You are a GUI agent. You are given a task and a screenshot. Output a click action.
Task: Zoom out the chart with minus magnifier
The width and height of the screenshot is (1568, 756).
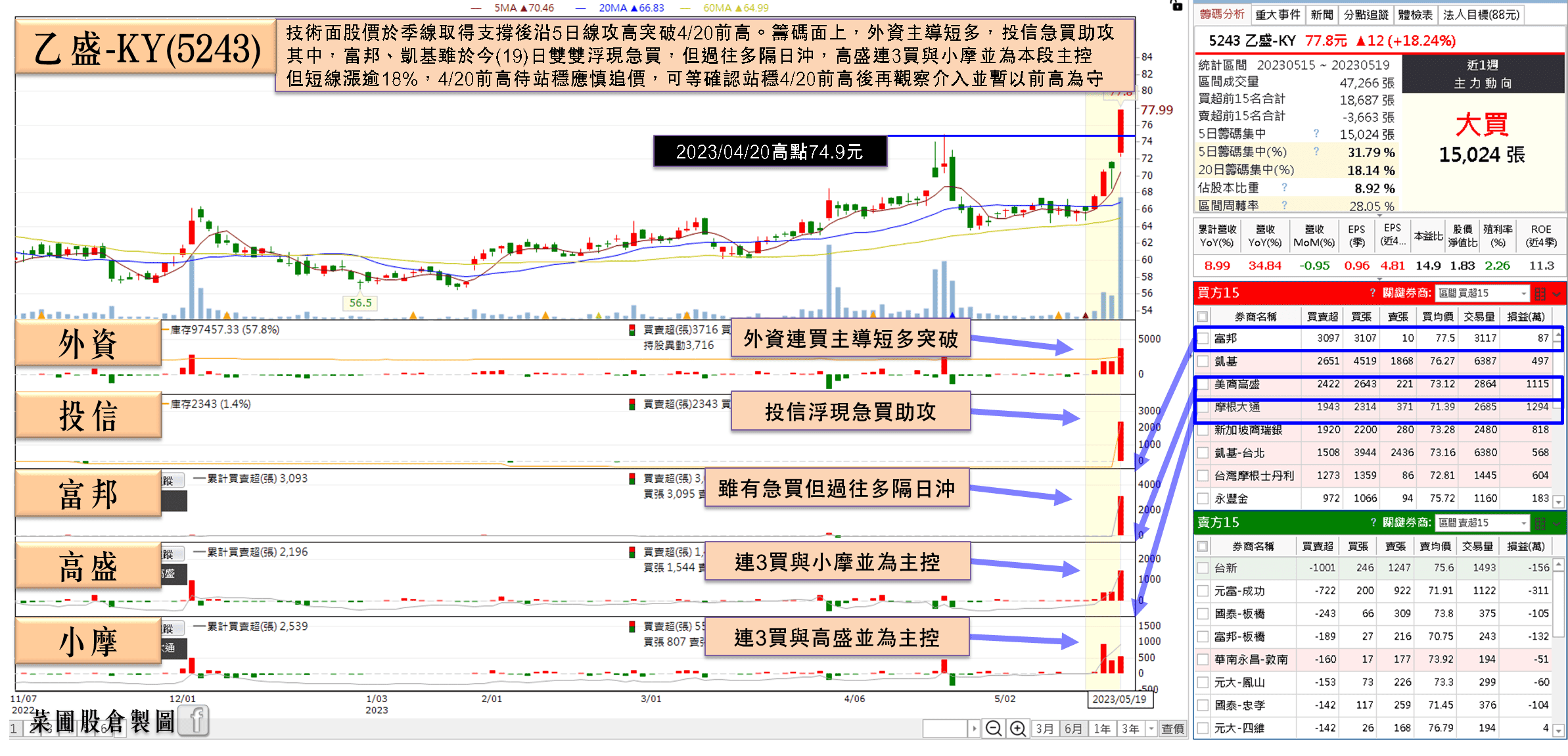click(x=994, y=728)
